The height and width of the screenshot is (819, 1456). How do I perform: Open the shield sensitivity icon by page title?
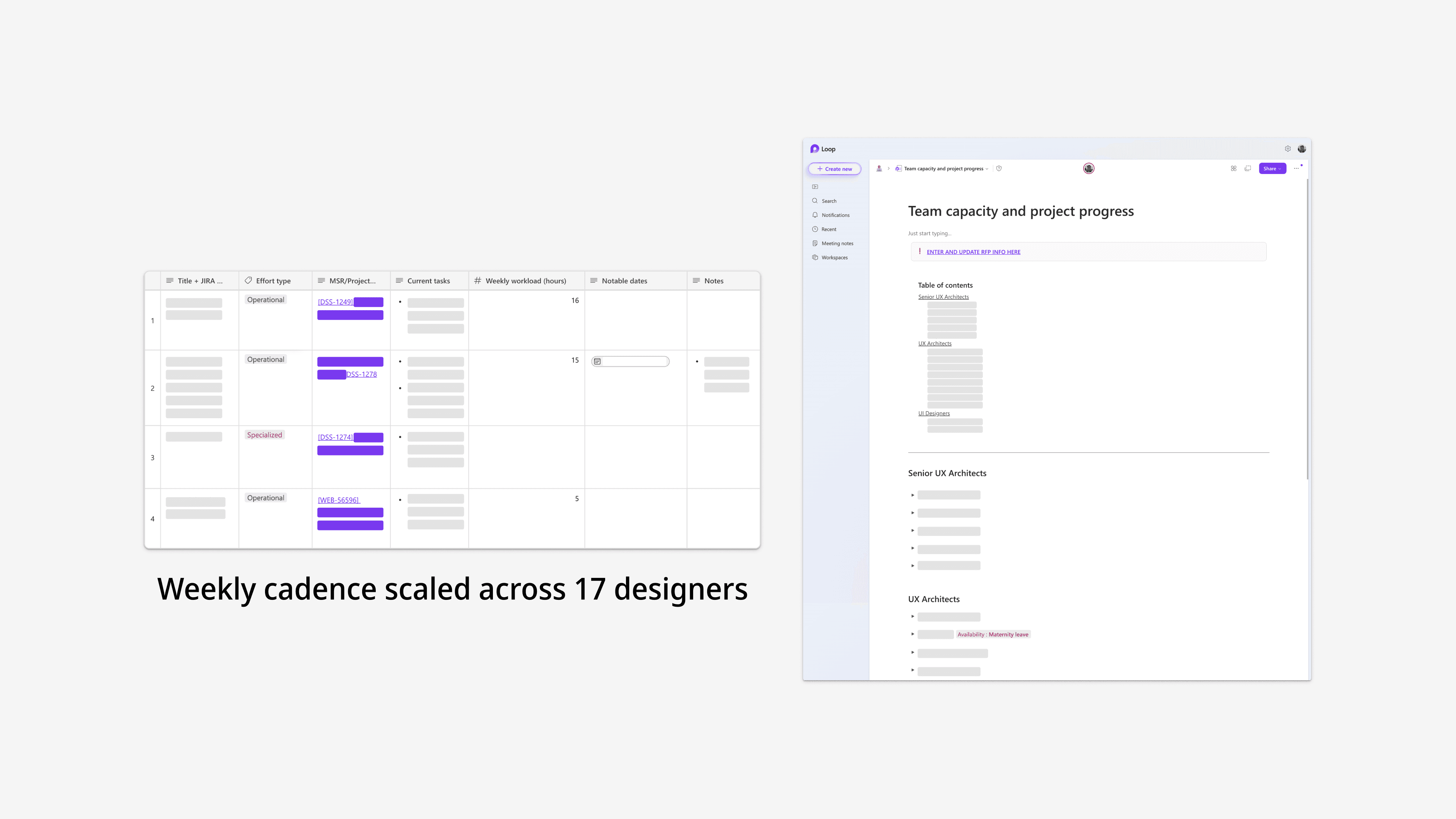point(999,168)
